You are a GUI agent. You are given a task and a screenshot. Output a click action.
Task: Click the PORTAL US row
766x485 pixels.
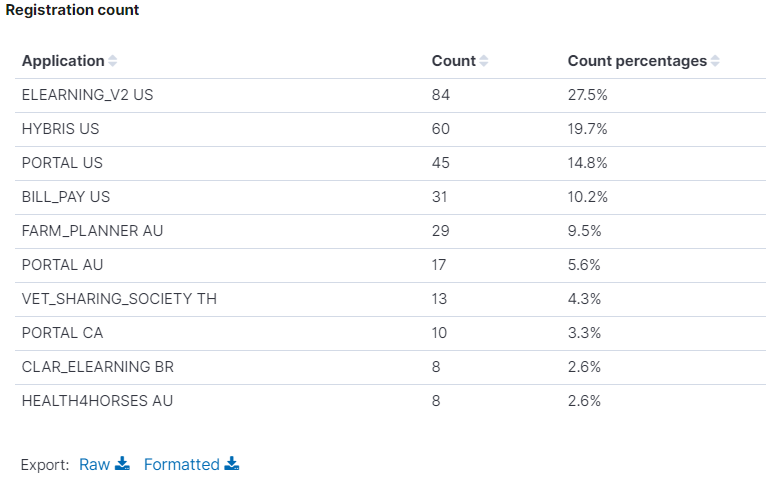coord(62,163)
